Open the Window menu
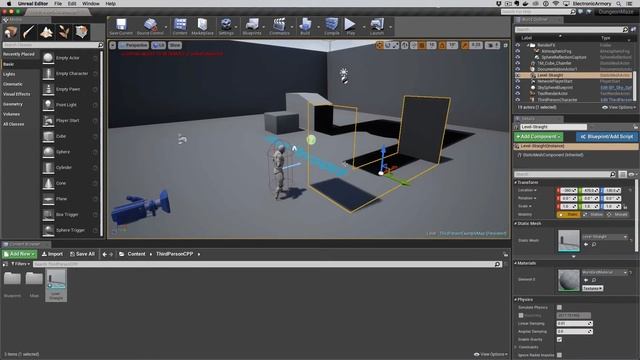Viewport: 640px width, 360px height. point(91,4)
